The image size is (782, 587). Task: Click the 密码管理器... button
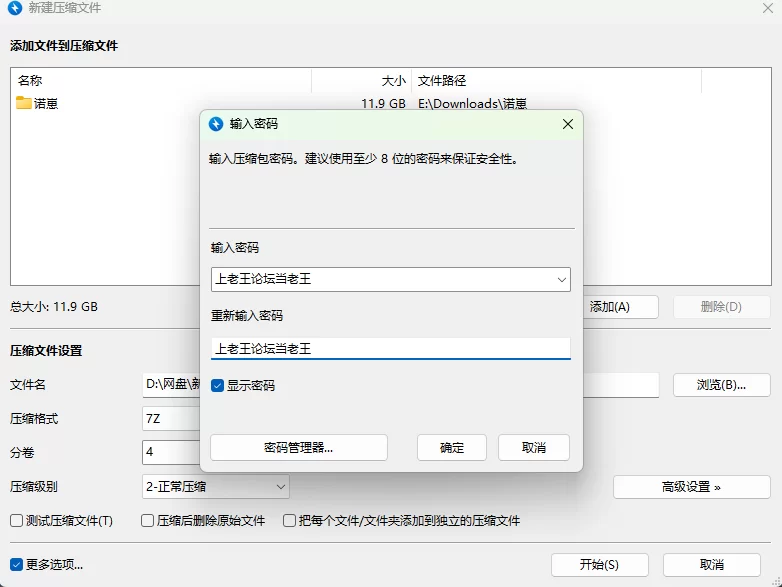point(299,447)
